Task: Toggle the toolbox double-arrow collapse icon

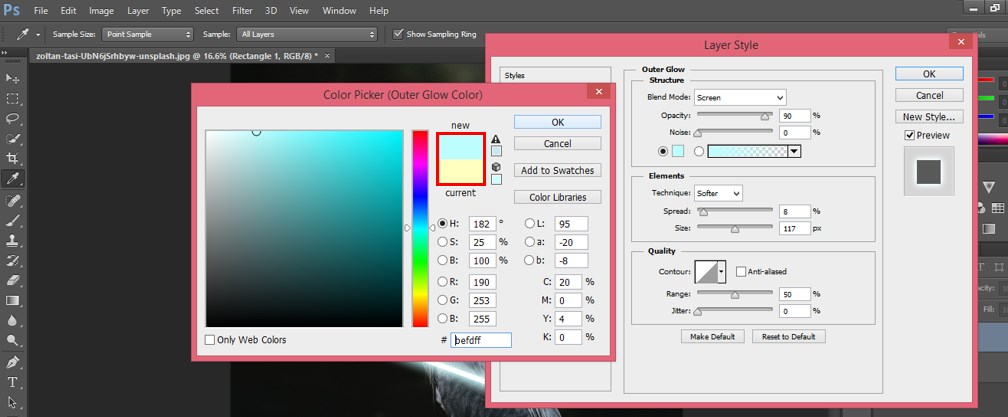Action: point(4,53)
